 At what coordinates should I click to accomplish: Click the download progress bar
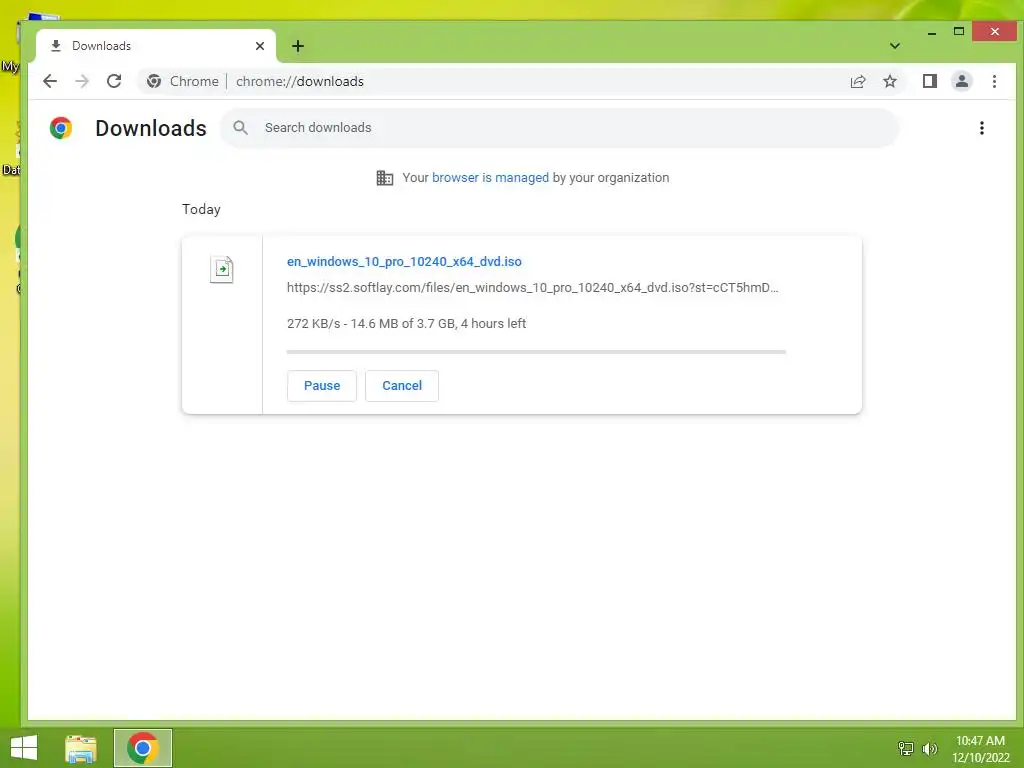536,352
